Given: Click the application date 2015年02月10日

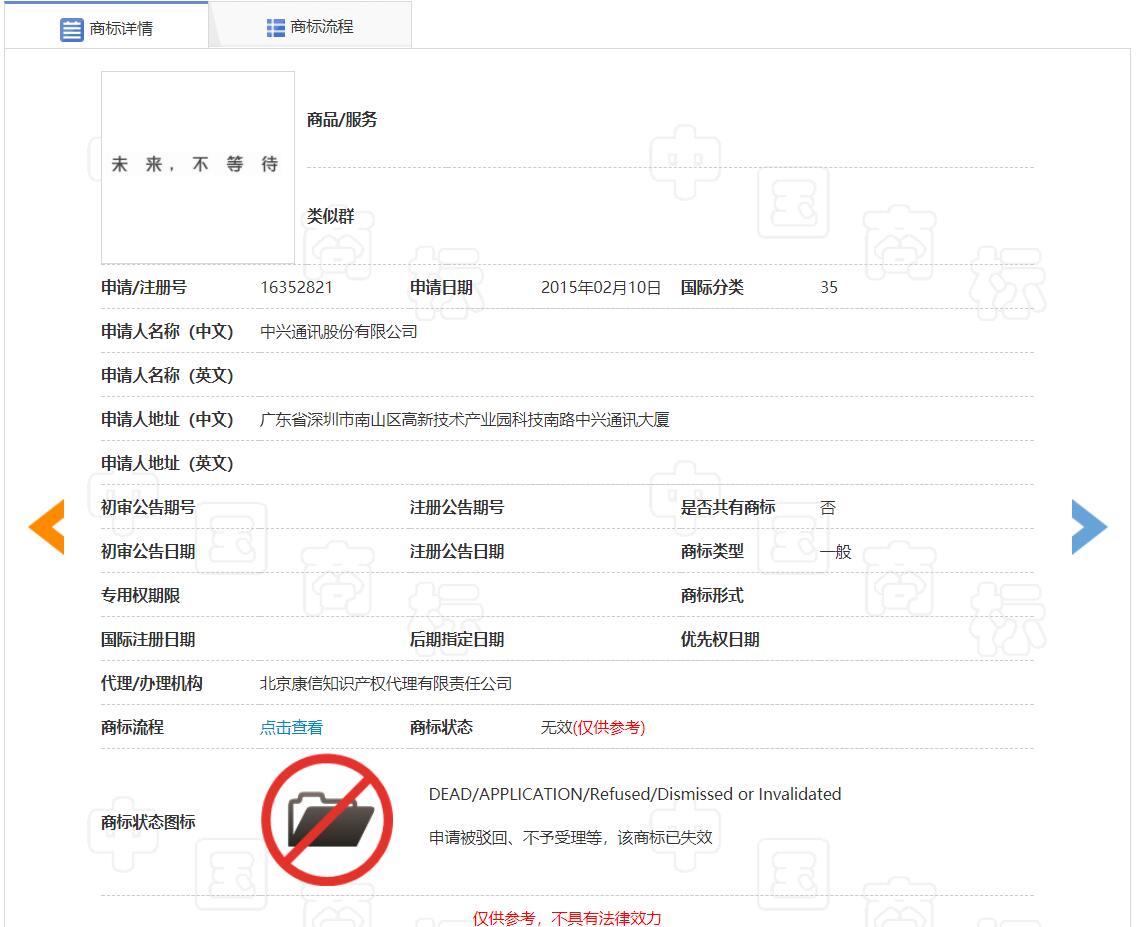Looking at the screenshot, I should coord(601,288).
